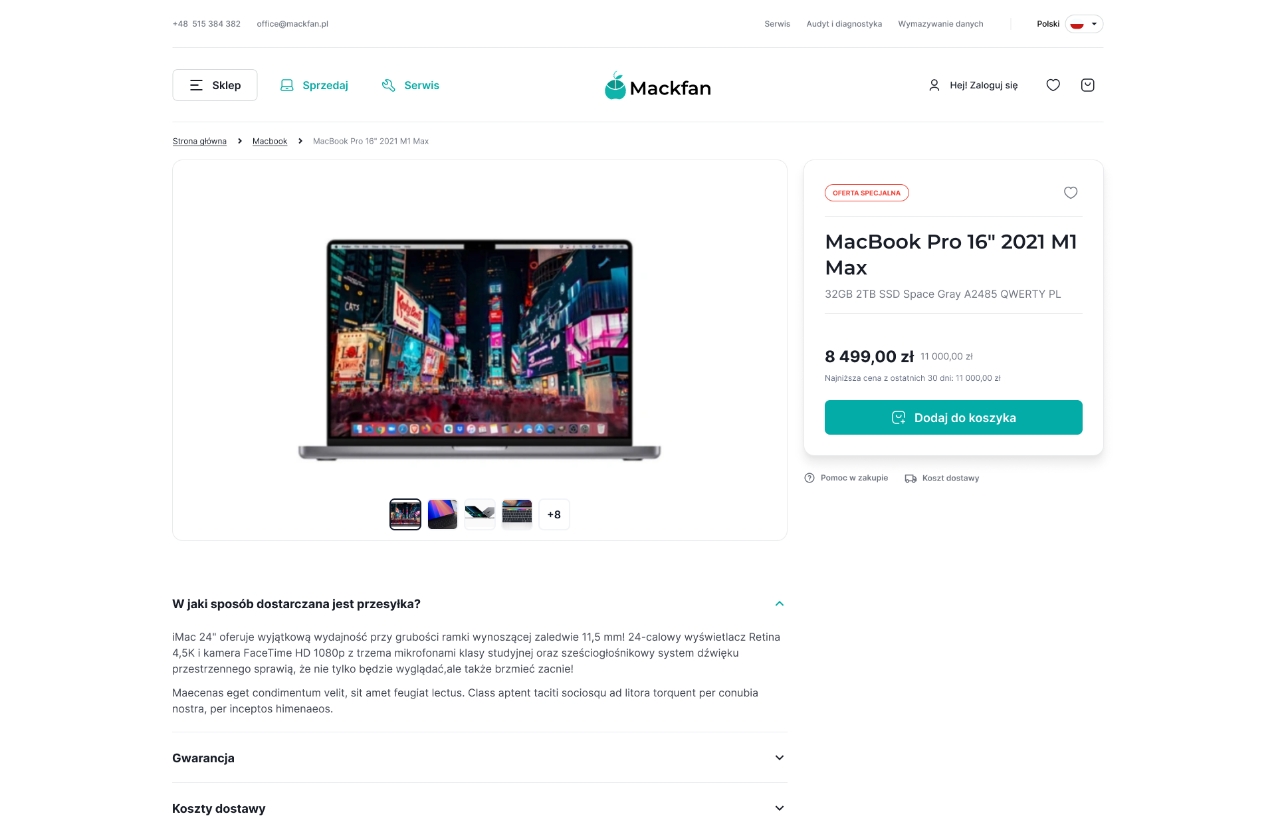Open the Sklep hamburger menu
Image resolution: width=1276 pixels, height=824 pixels.
(214, 85)
